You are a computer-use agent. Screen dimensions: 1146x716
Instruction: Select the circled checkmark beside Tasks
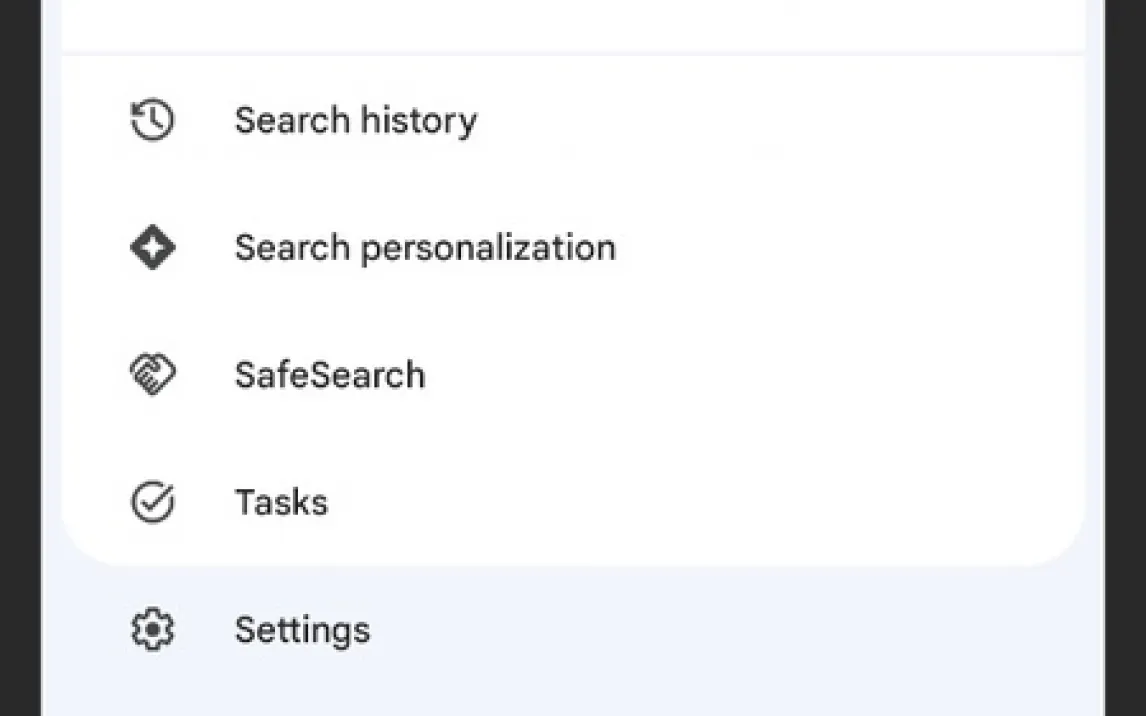pos(153,502)
